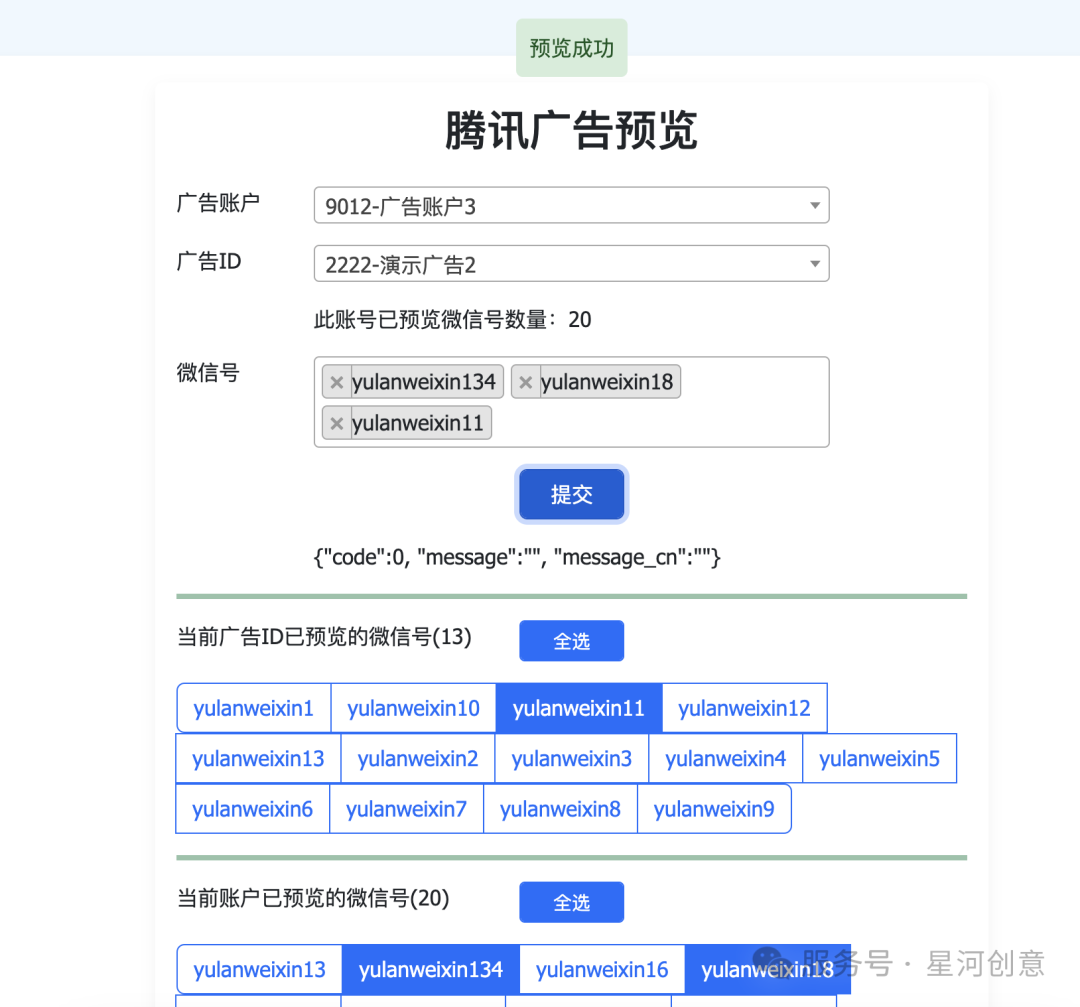Viewport: 1080px width, 1007px height.
Task: Toggle yulanweixin13 in ad ID list
Action: click(x=258, y=758)
